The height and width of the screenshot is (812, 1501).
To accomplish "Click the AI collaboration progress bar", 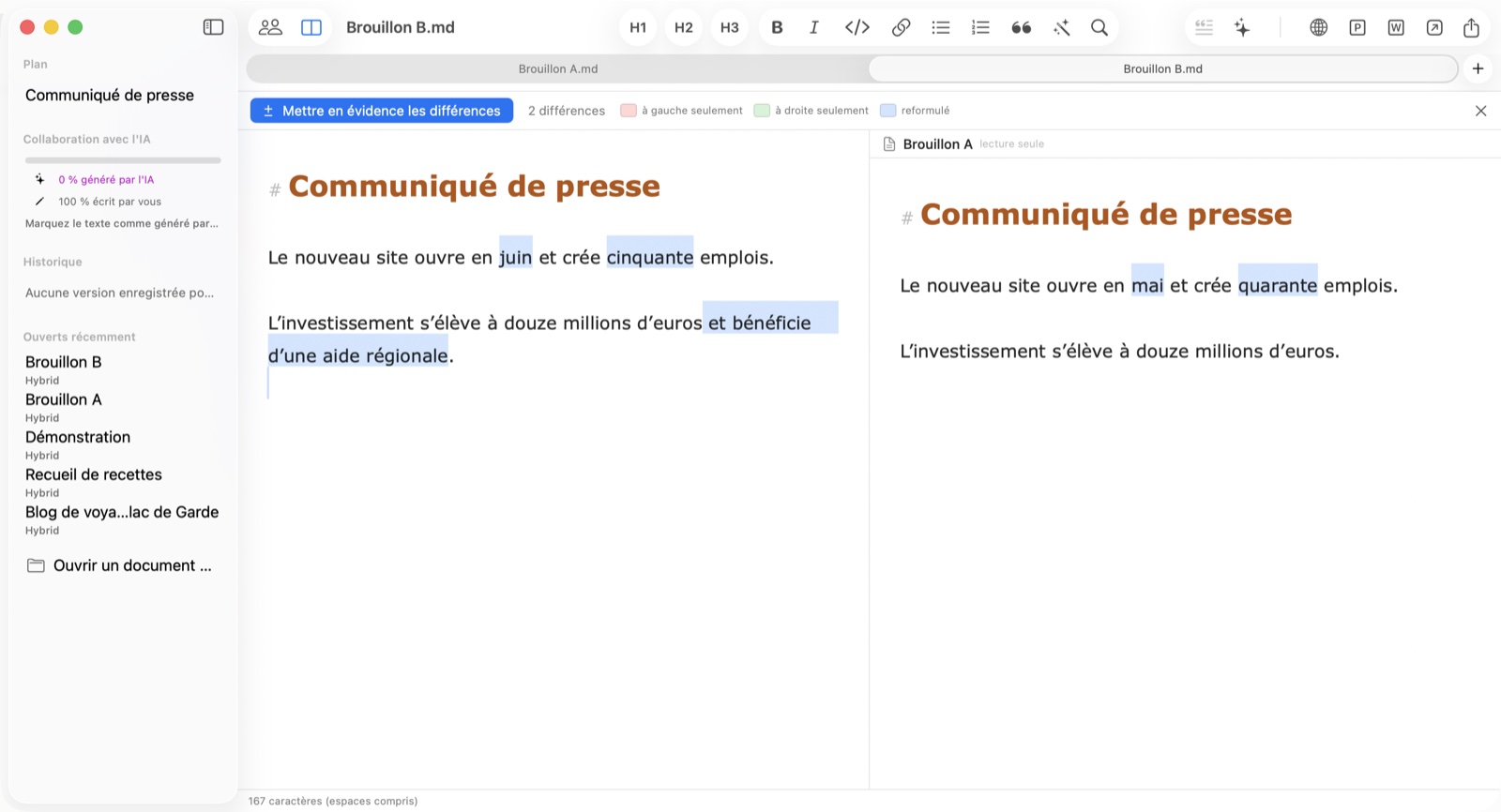I will (x=123, y=160).
